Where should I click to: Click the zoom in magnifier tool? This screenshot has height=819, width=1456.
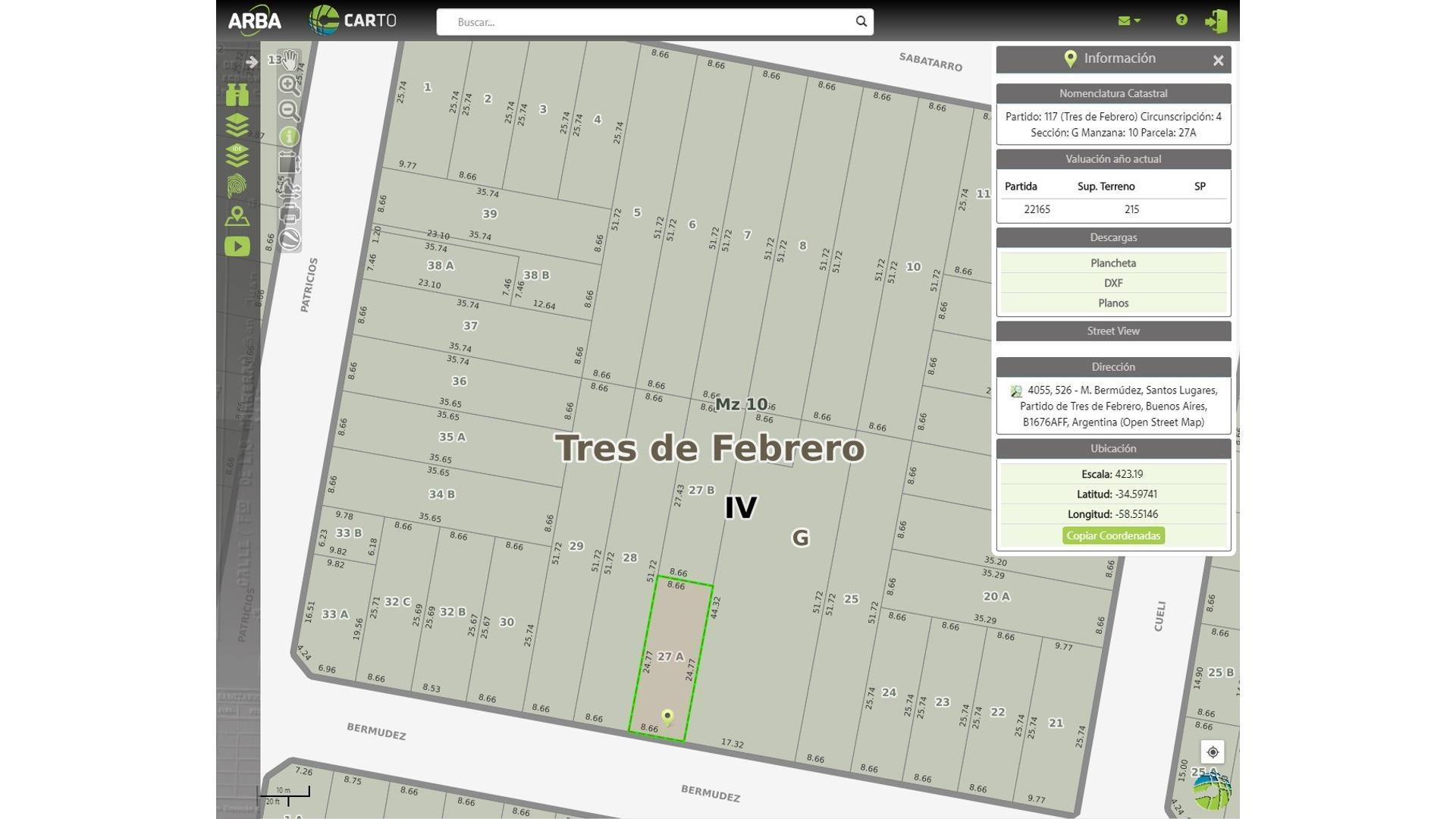coord(289,85)
